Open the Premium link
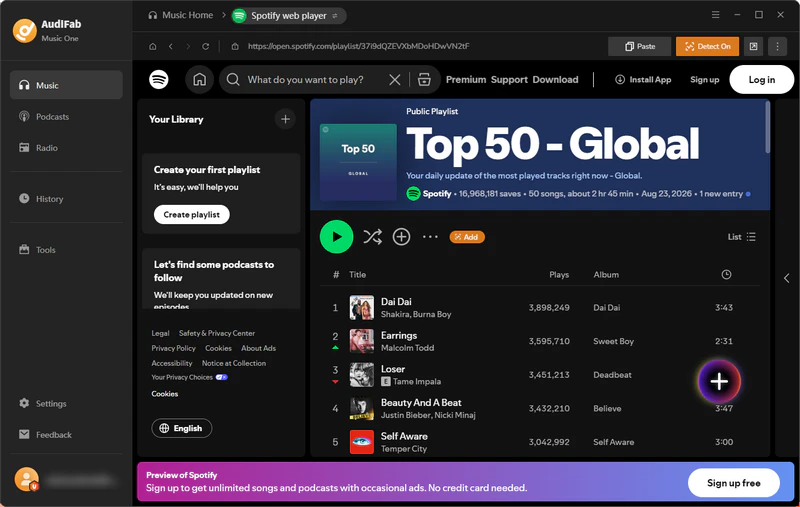 click(x=466, y=80)
